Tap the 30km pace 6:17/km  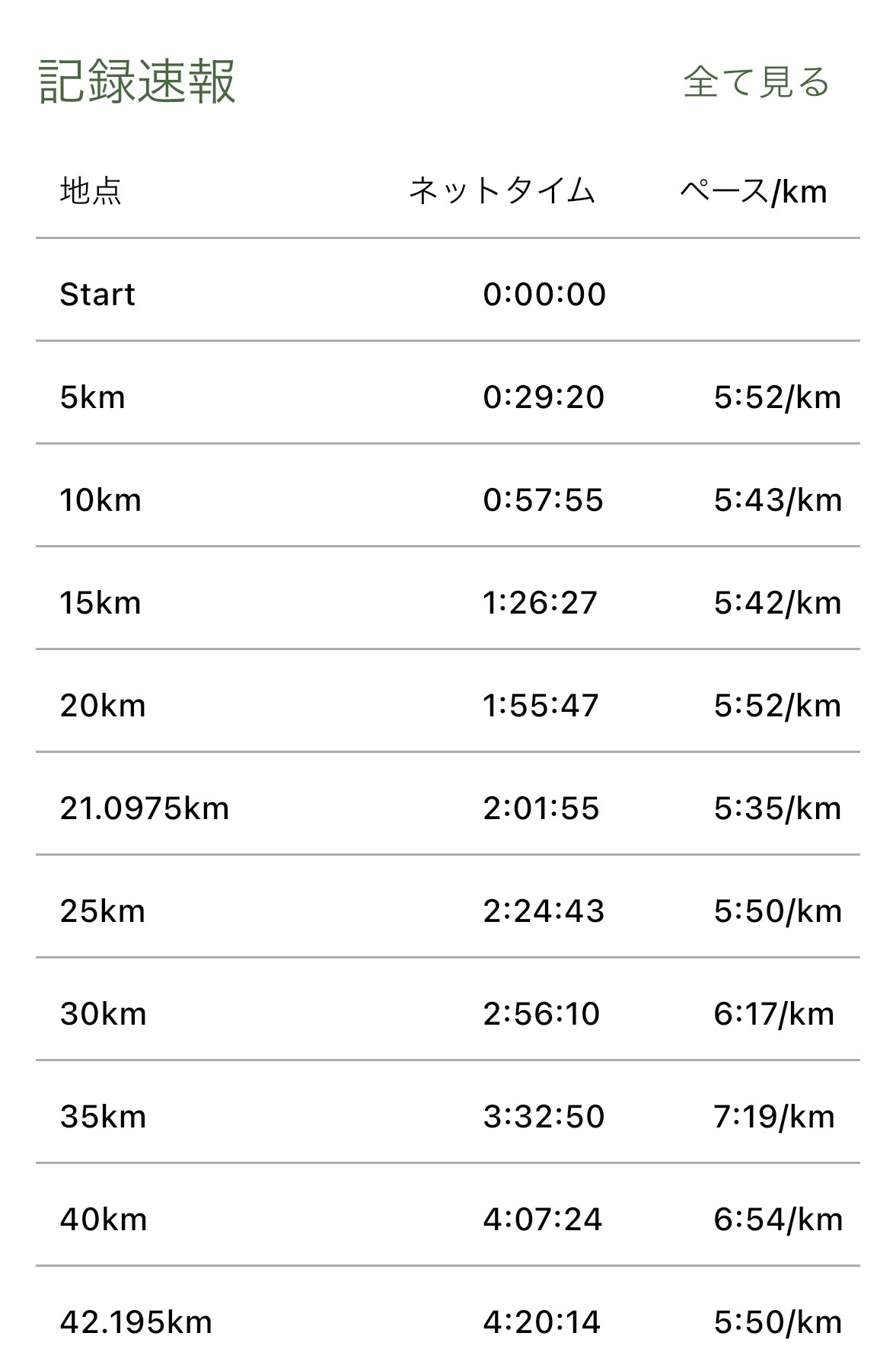pyautogui.click(x=774, y=1014)
